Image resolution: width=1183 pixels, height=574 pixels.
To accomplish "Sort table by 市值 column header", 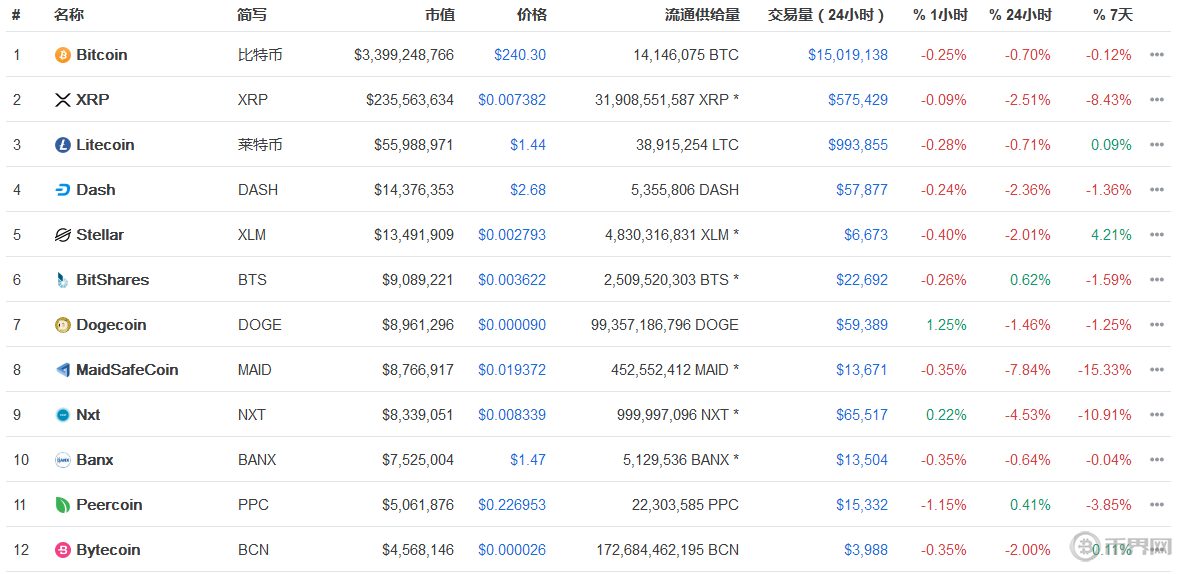I will coord(439,15).
